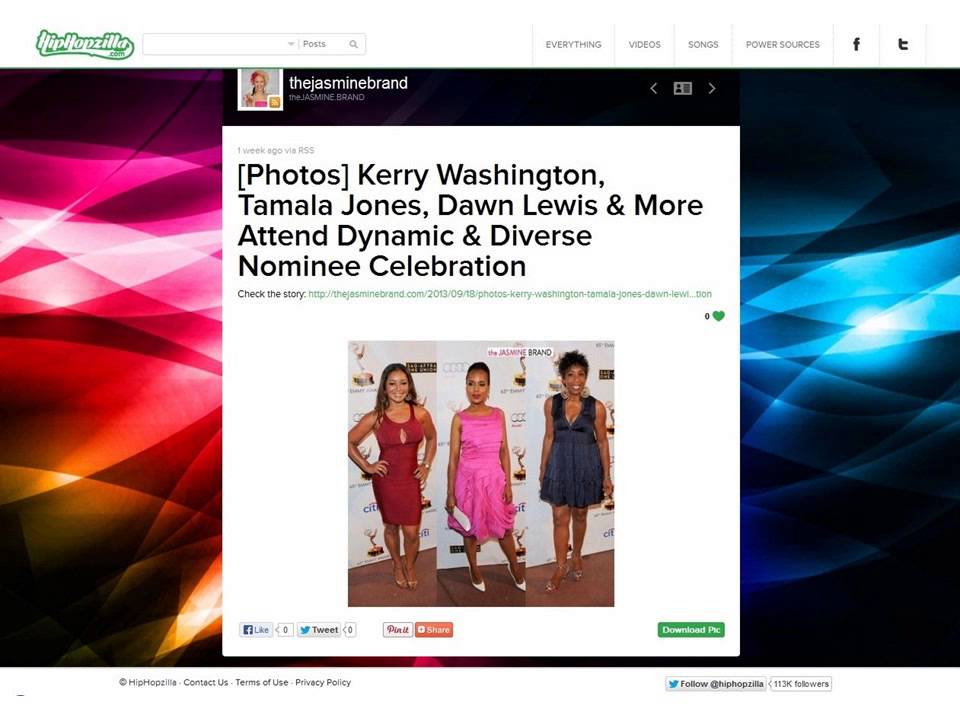Open the search type dropdown arrow

tap(291, 44)
